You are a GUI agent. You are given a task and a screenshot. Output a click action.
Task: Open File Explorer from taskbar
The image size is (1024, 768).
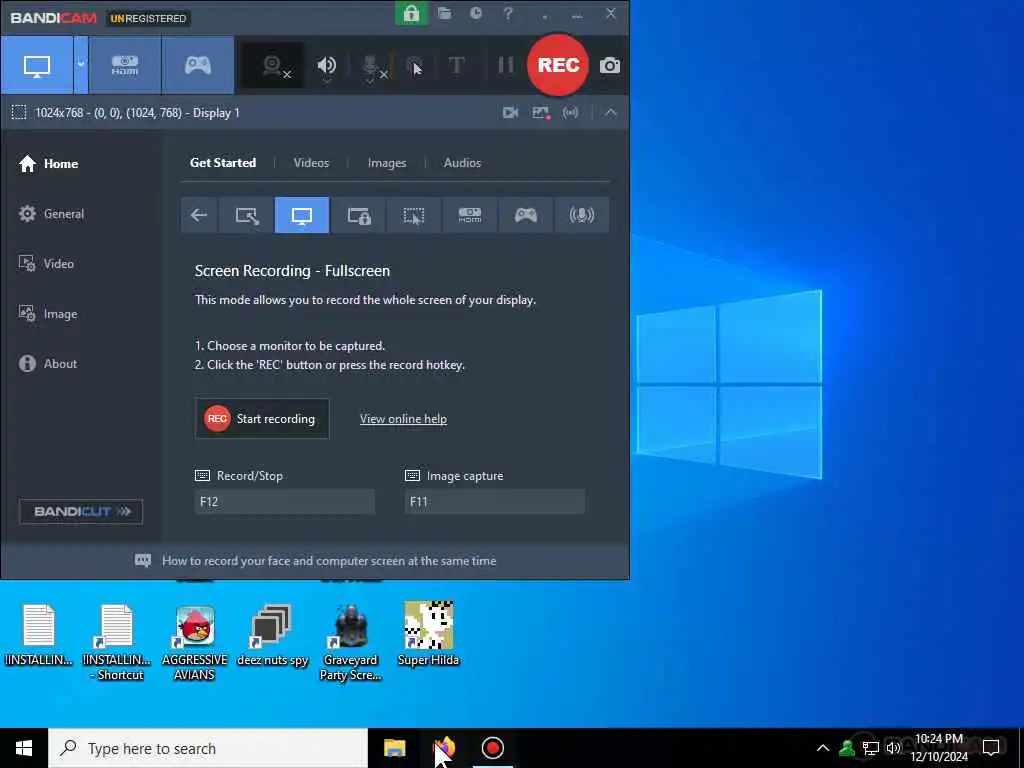394,748
